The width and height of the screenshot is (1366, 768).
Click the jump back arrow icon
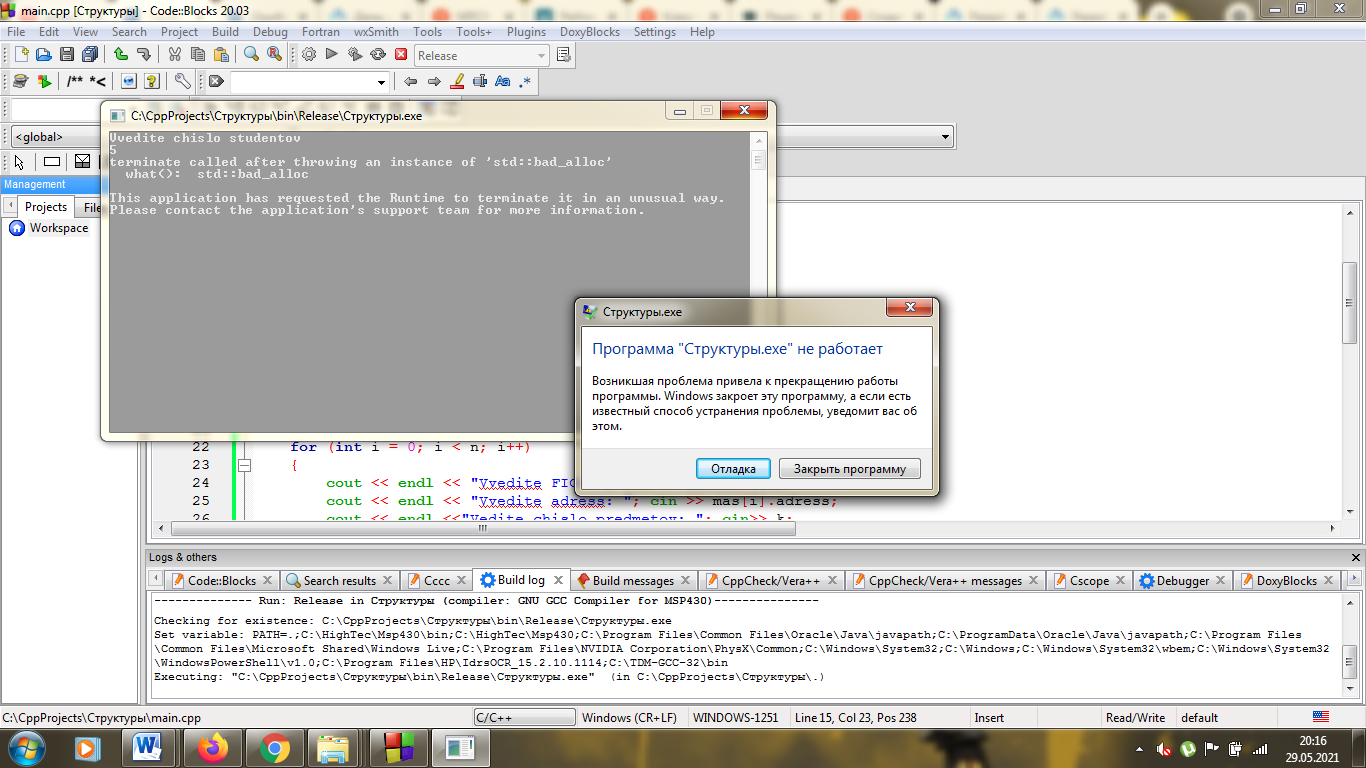pos(410,81)
